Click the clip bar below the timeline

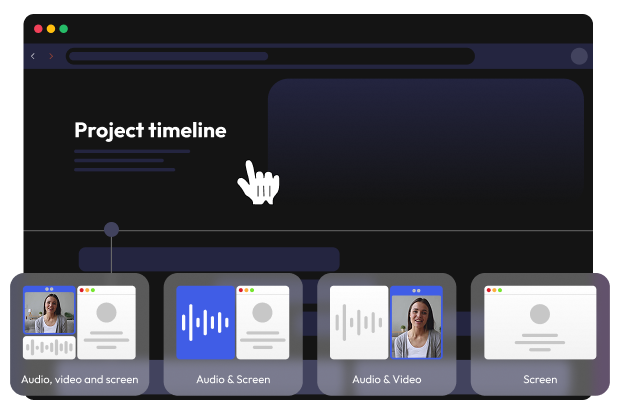coord(208,259)
